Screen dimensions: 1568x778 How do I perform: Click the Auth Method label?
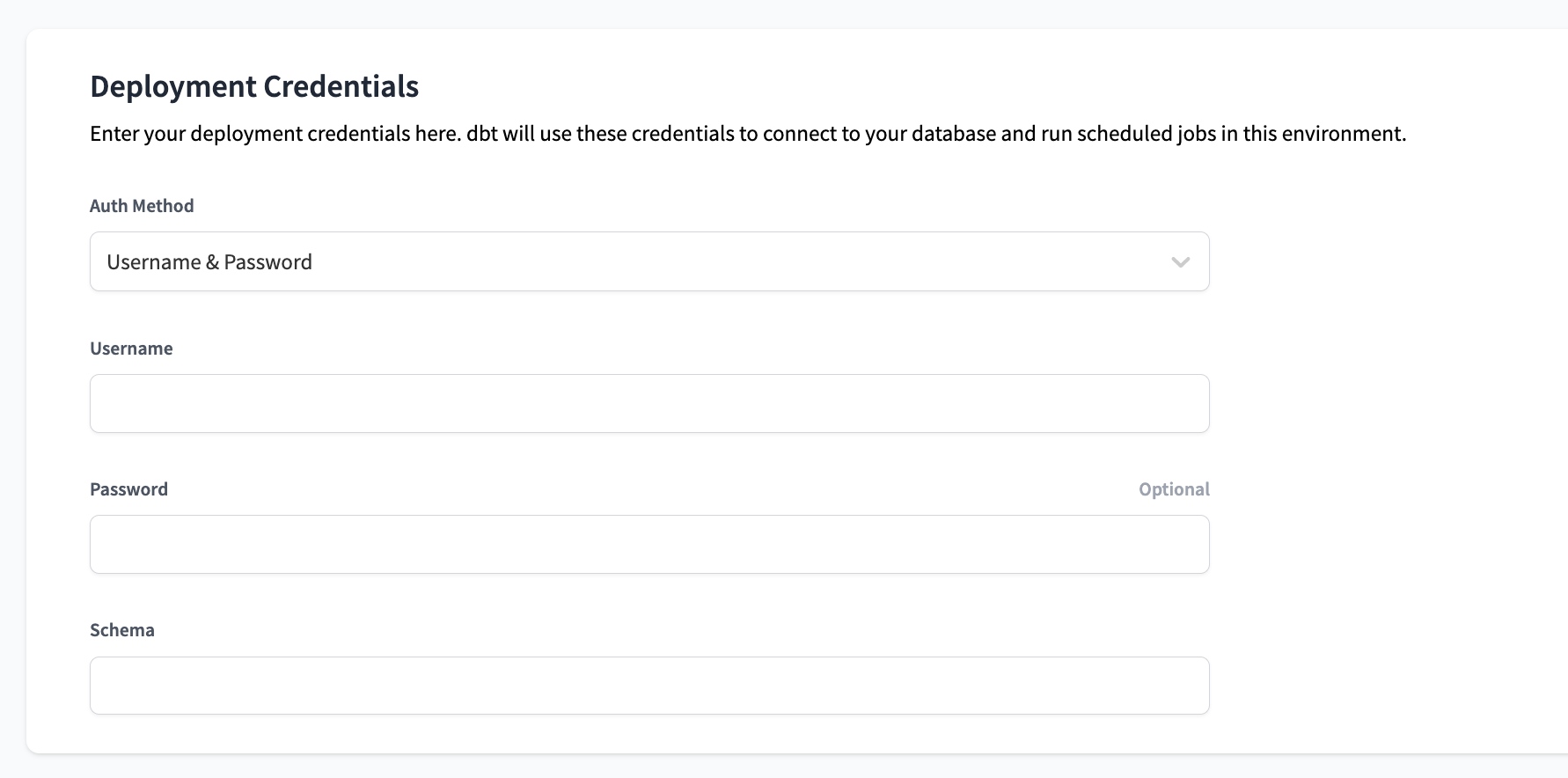[141, 205]
